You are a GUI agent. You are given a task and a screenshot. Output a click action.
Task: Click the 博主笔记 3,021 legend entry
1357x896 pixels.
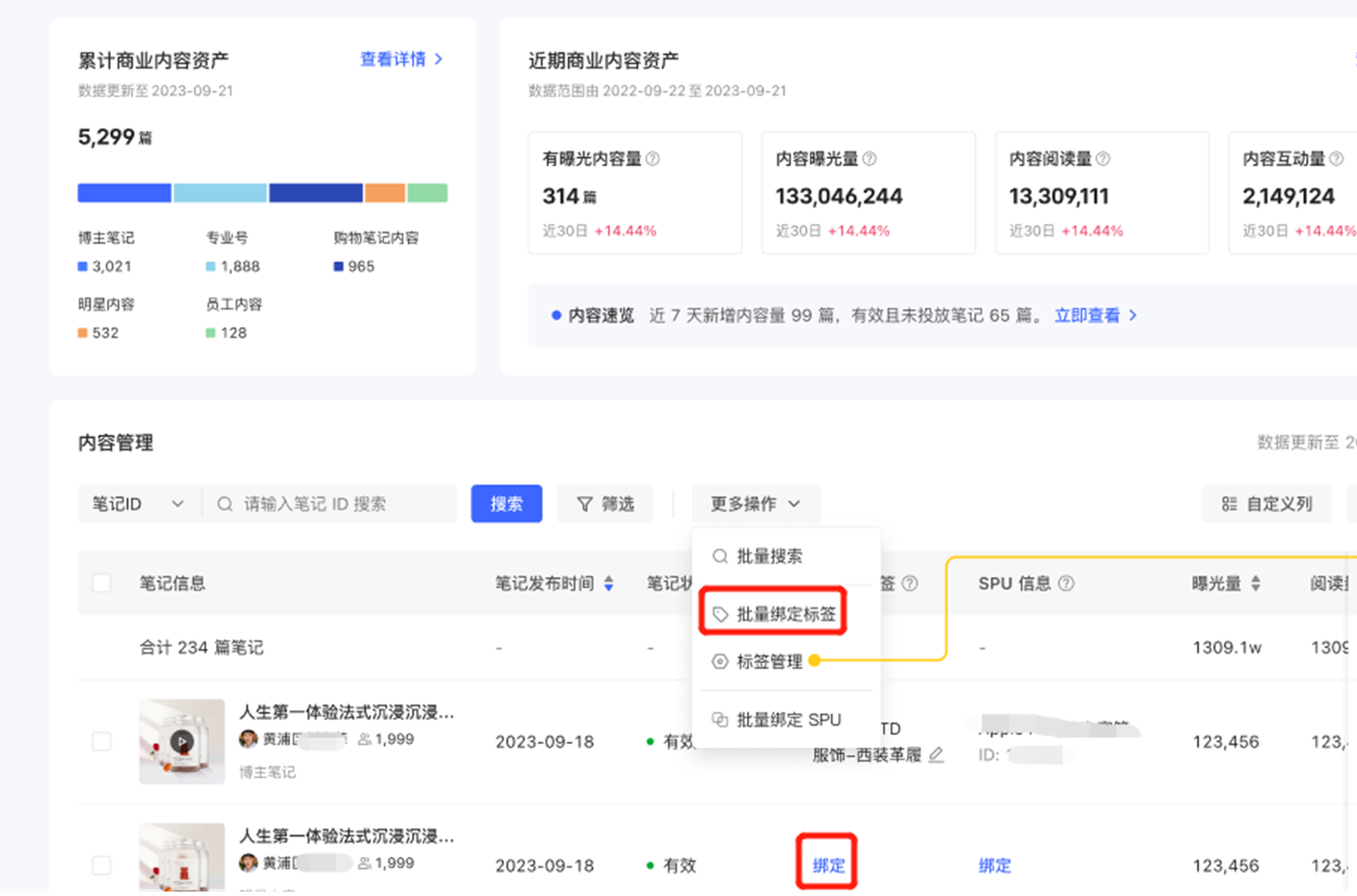[x=105, y=252]
